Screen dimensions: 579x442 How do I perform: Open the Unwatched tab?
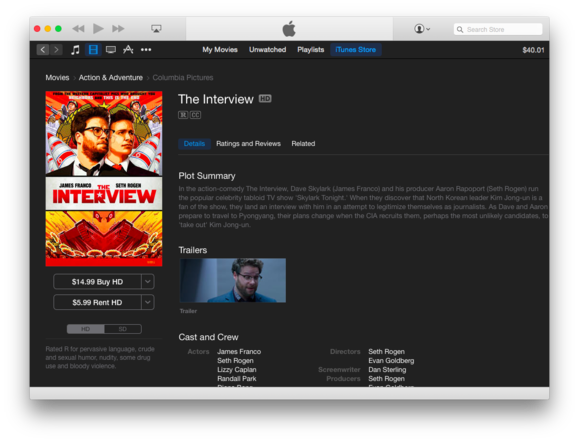click(267, 49)
